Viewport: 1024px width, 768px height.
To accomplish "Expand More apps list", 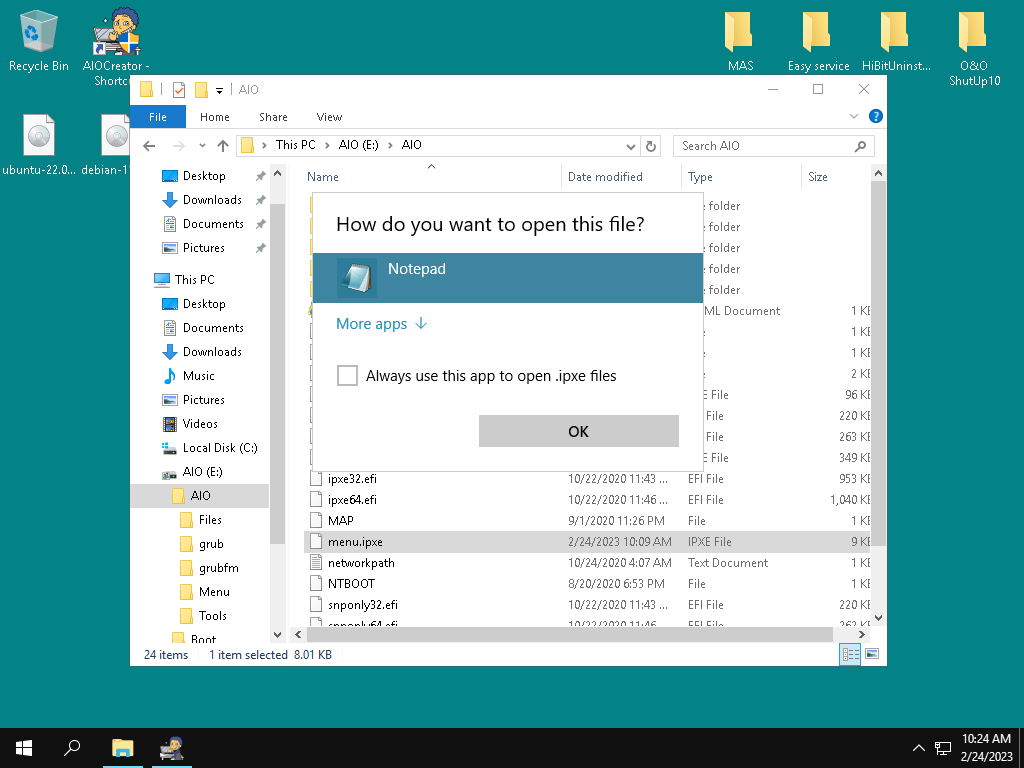I will [381, 324].
